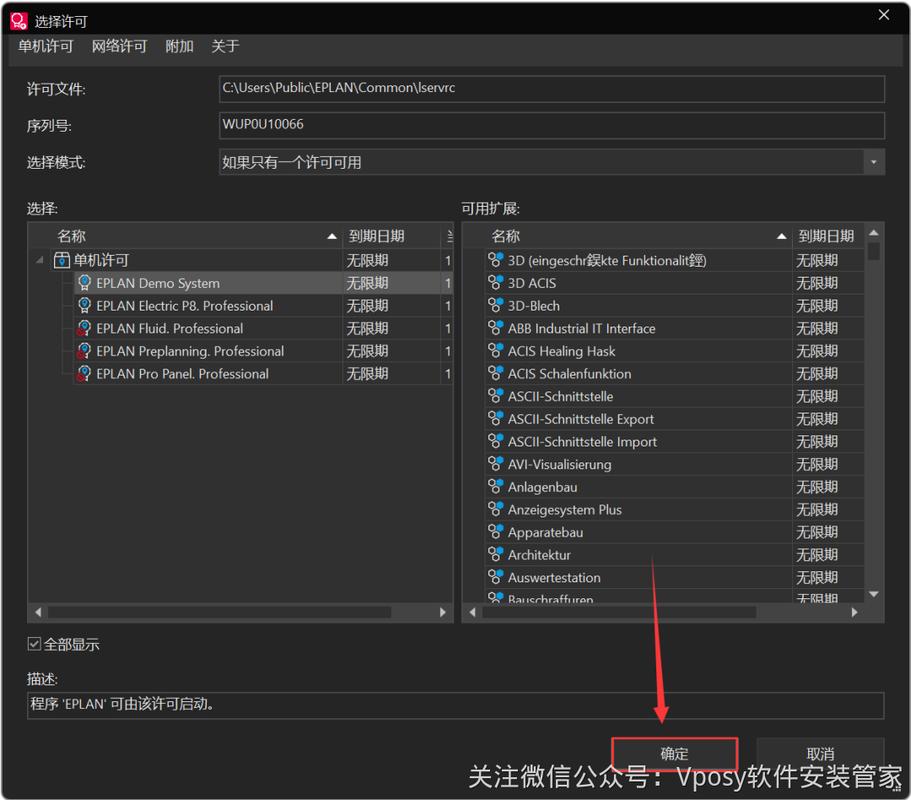Select the ASCII-Schnittstelle extension row
Screen dimensions: 911x800
point(675,396)
